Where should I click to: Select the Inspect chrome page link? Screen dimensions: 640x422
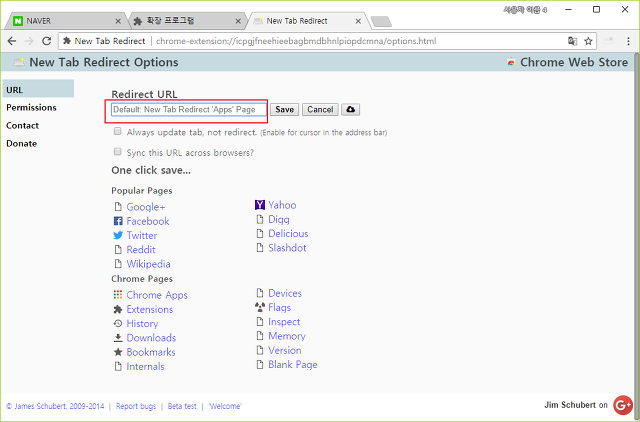click(x=284, y=322)
